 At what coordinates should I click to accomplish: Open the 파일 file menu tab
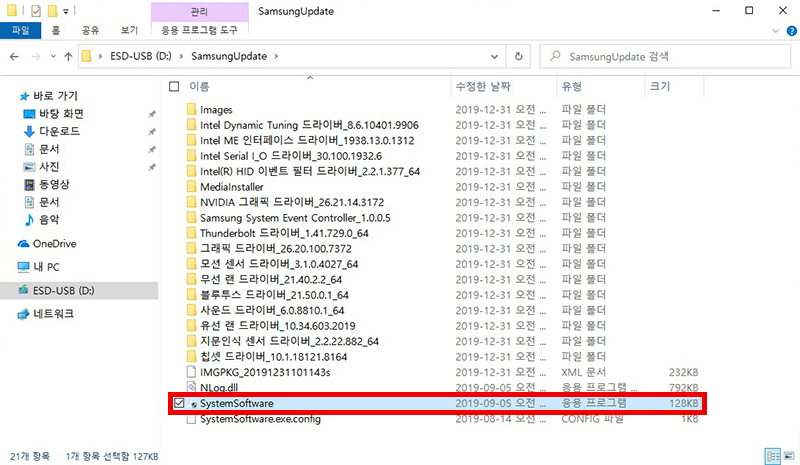[20, 31]
